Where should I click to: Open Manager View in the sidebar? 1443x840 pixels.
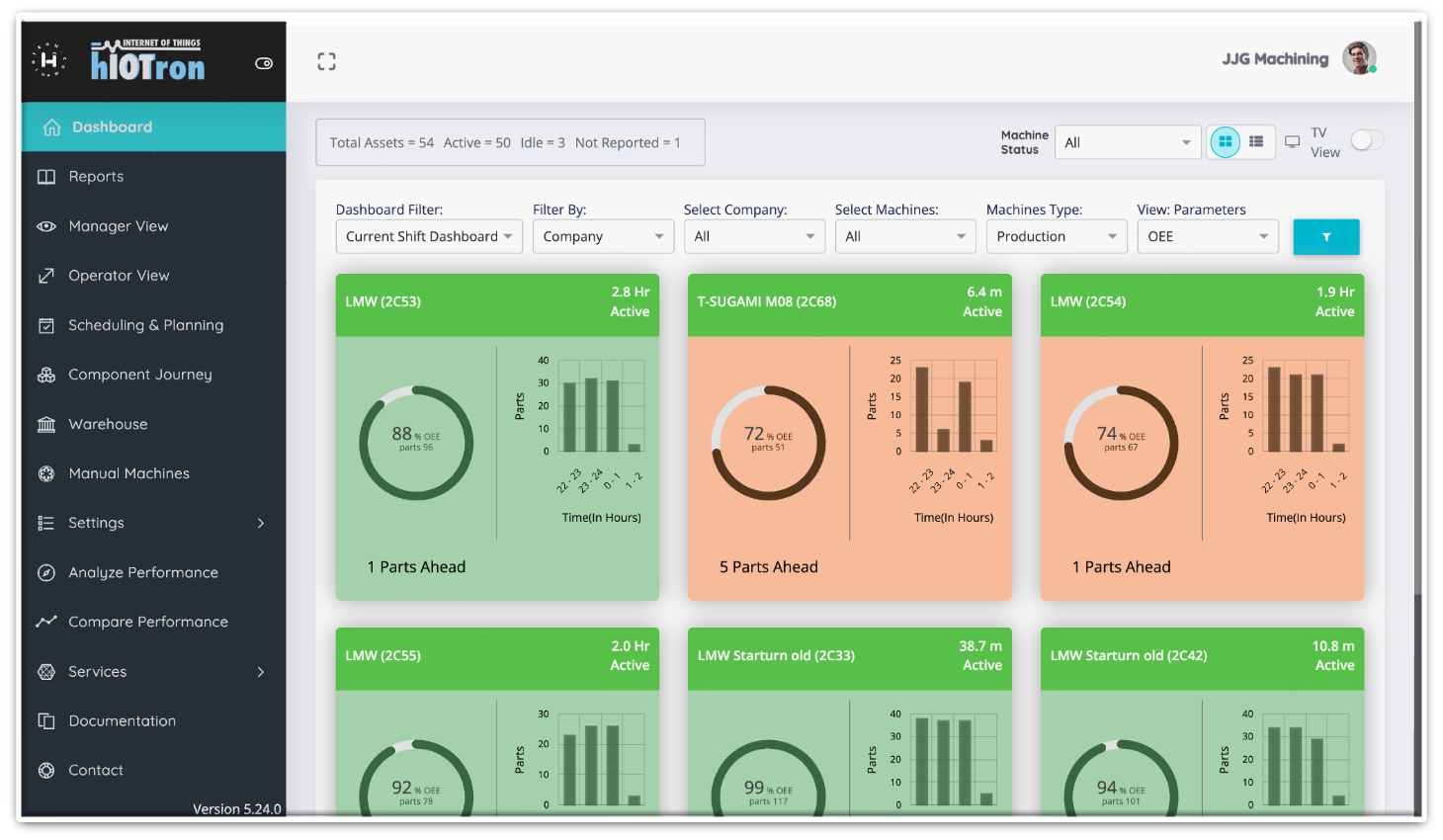(153, 226)
